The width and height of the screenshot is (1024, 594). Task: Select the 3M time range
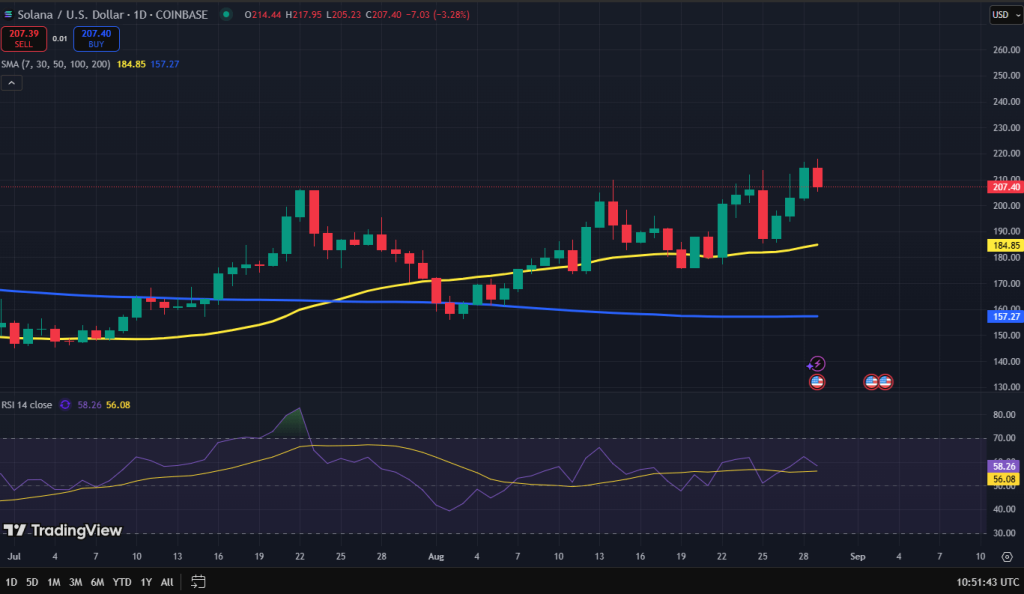click(76, 582)
